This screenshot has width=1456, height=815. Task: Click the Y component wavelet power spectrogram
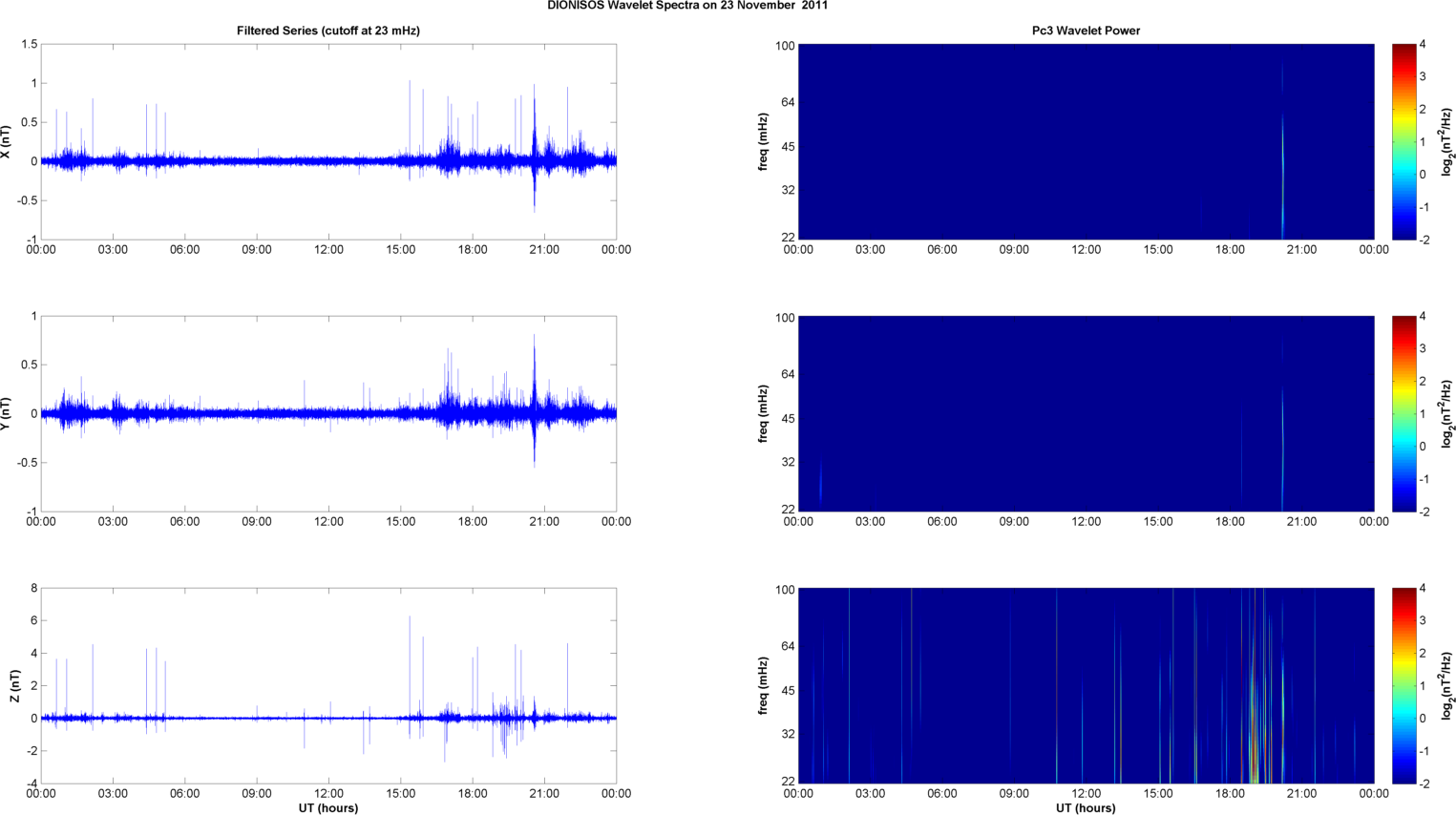click(1086, 414)
